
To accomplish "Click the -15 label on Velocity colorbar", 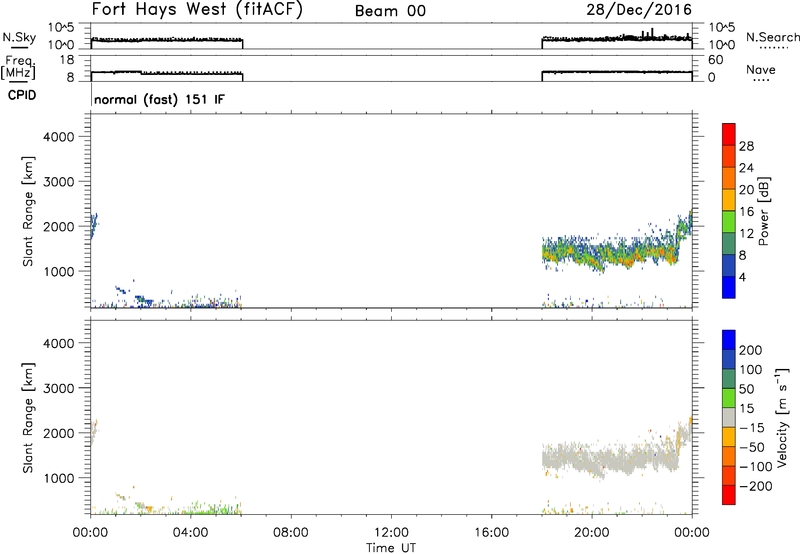I will 752,428.
